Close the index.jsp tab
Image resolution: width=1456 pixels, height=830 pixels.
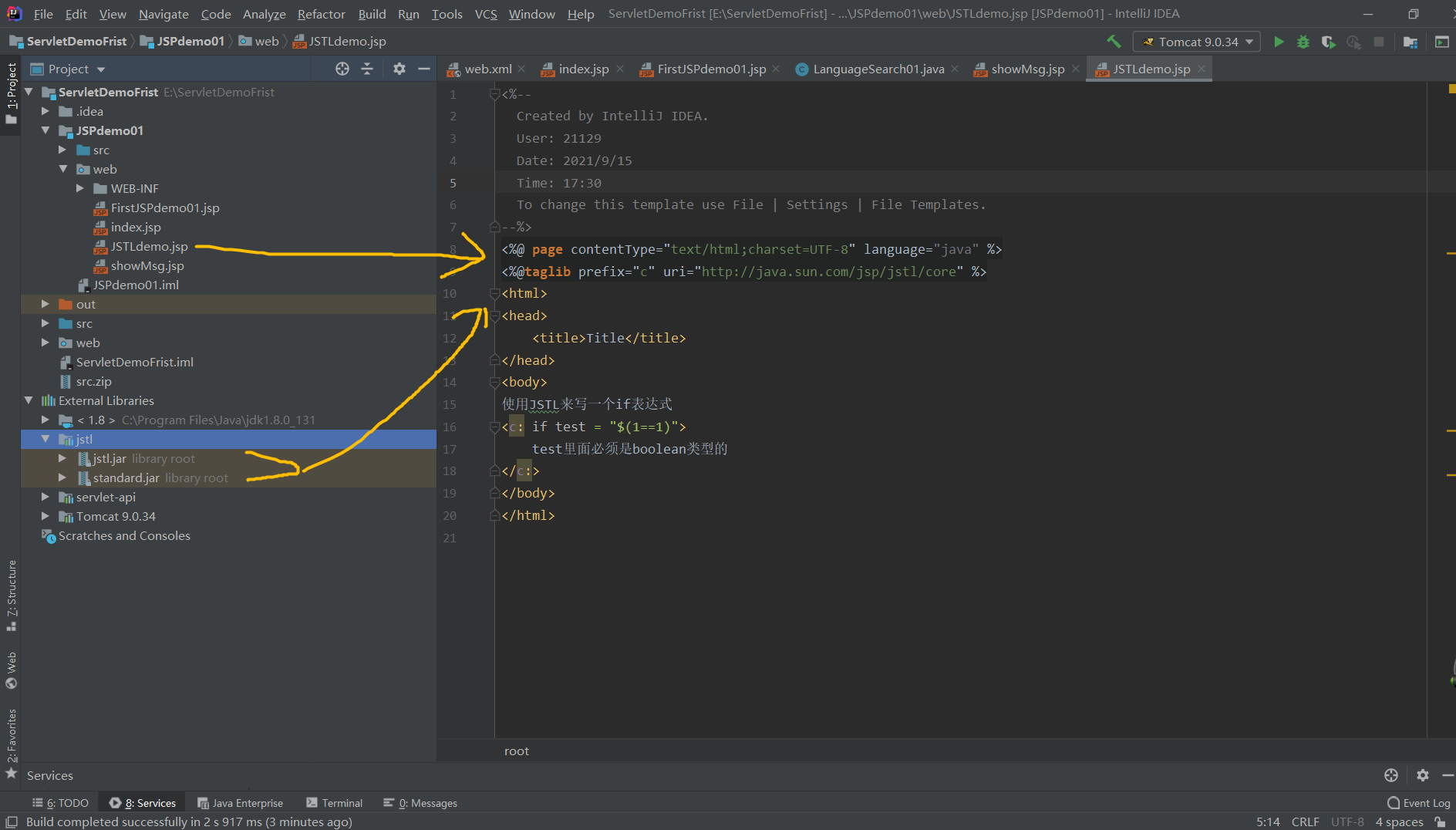620,69
